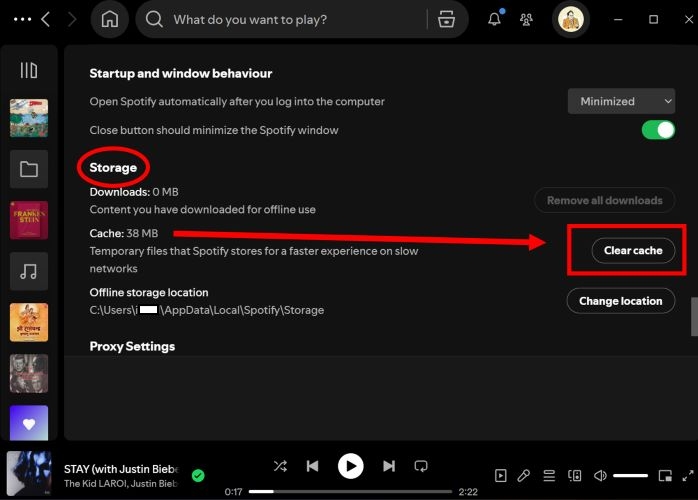
Task: Skip to previous track
Action: pyautogui.click(x=312, y=466)
